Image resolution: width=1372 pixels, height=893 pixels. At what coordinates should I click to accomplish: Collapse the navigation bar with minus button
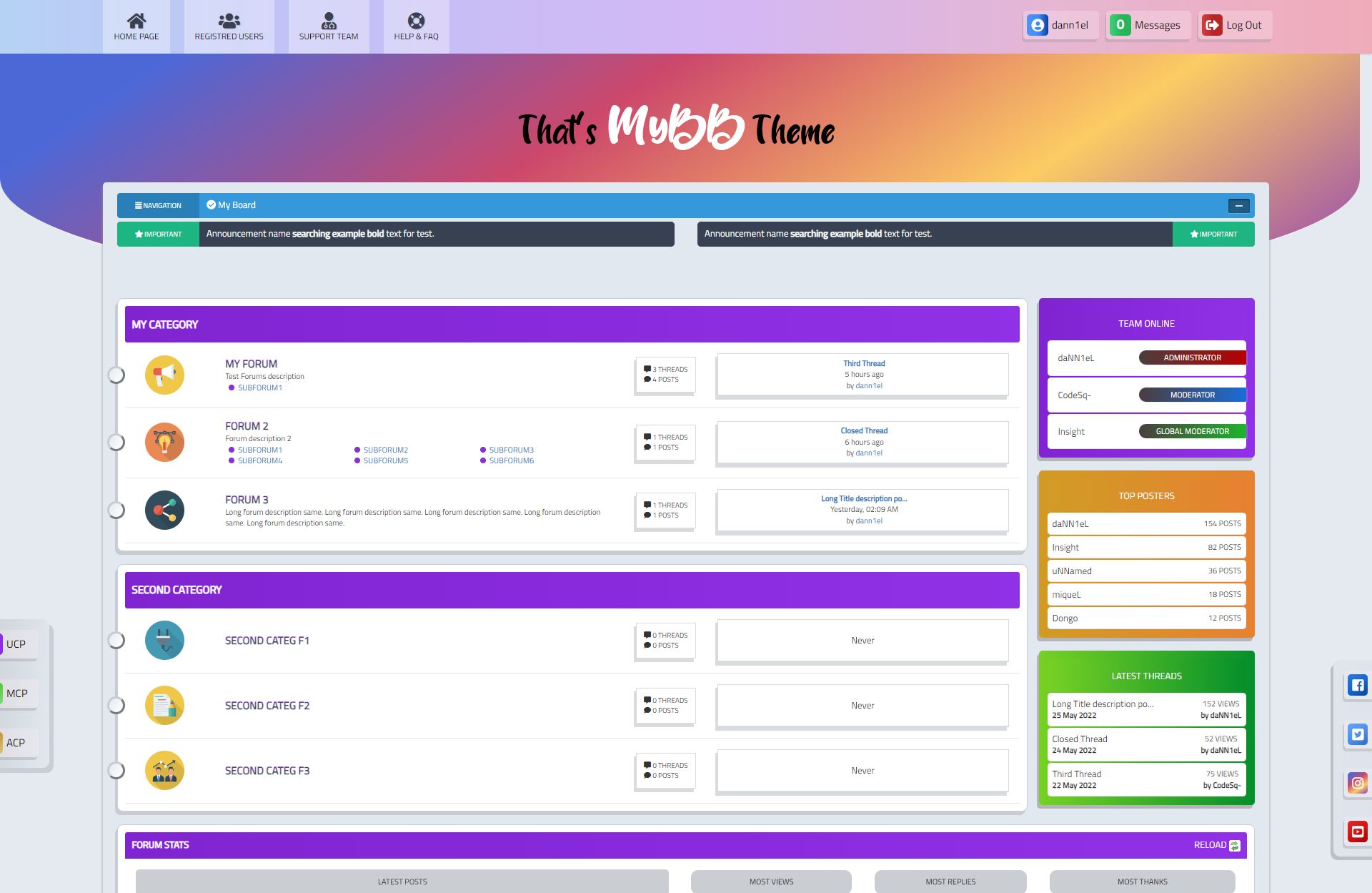(x=1238, y=206)
